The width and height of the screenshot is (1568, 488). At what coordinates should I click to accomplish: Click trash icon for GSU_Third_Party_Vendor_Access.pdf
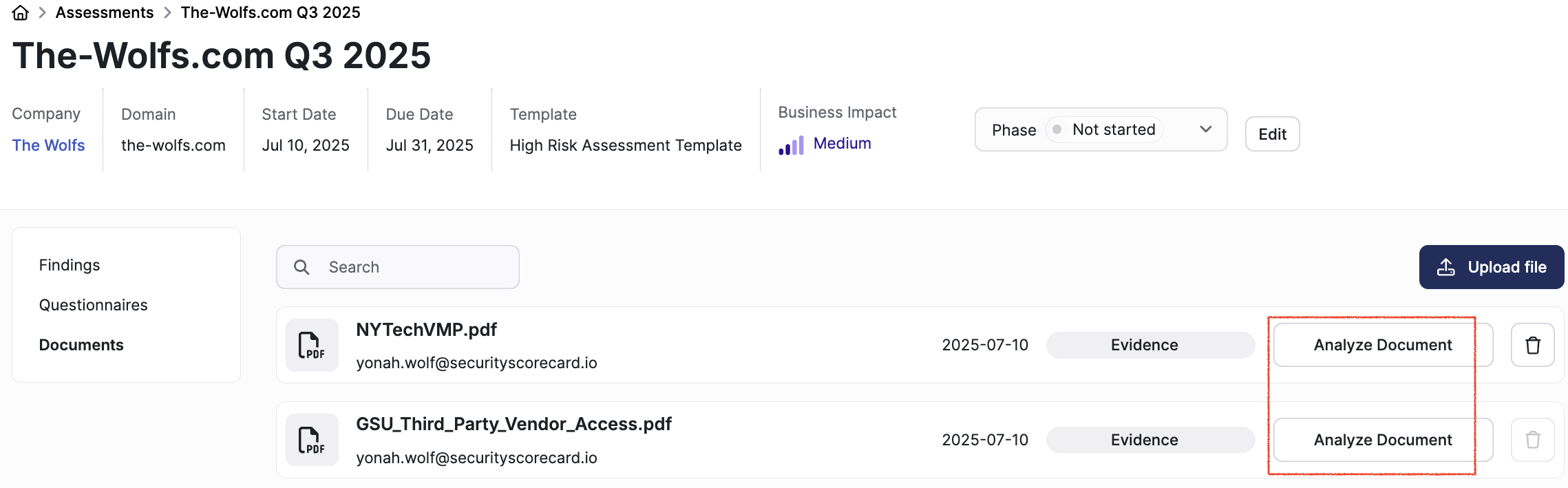pyautogui.click(x=1532, y=440)
